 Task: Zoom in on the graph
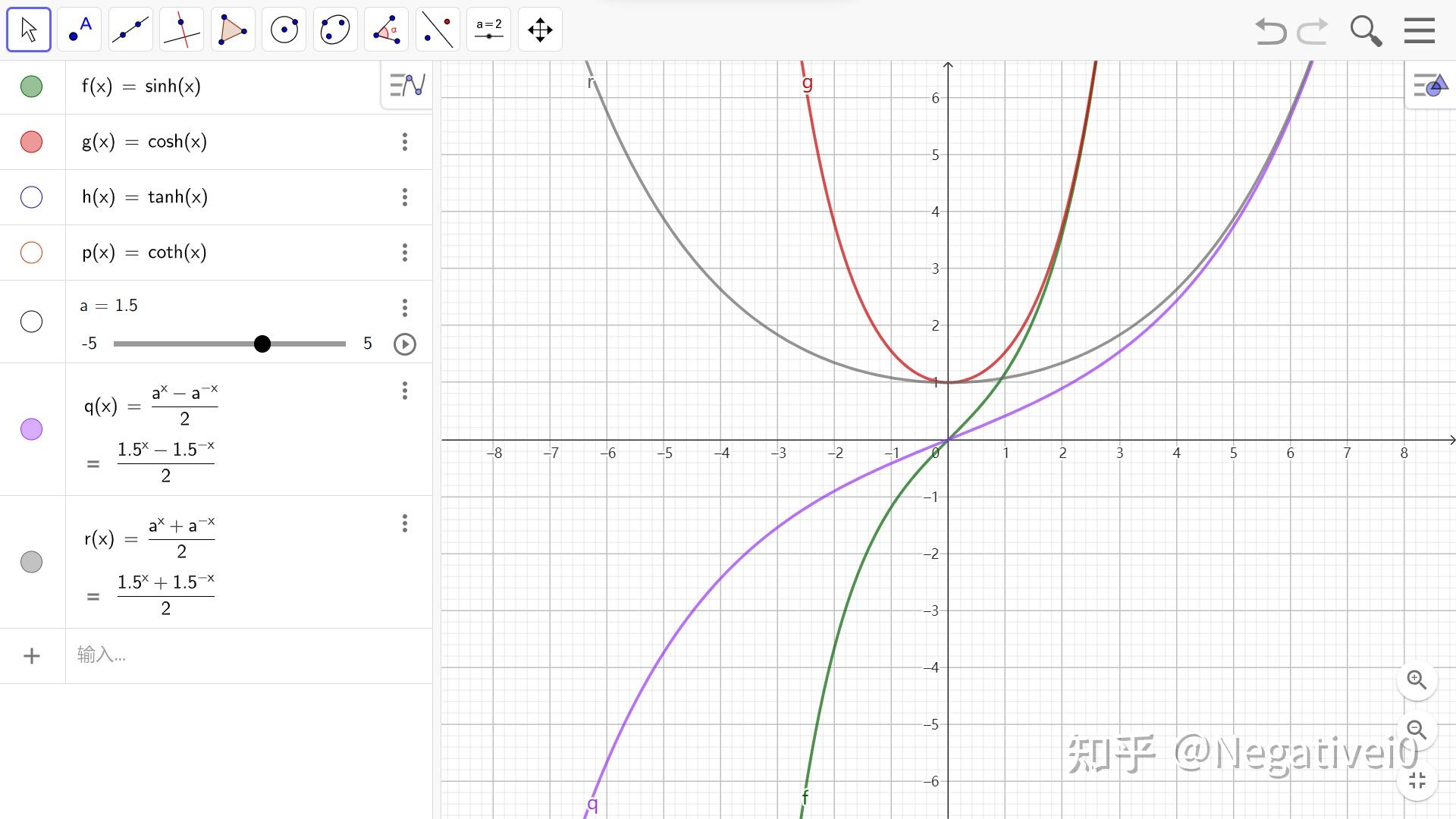[x=1417, y=679]
